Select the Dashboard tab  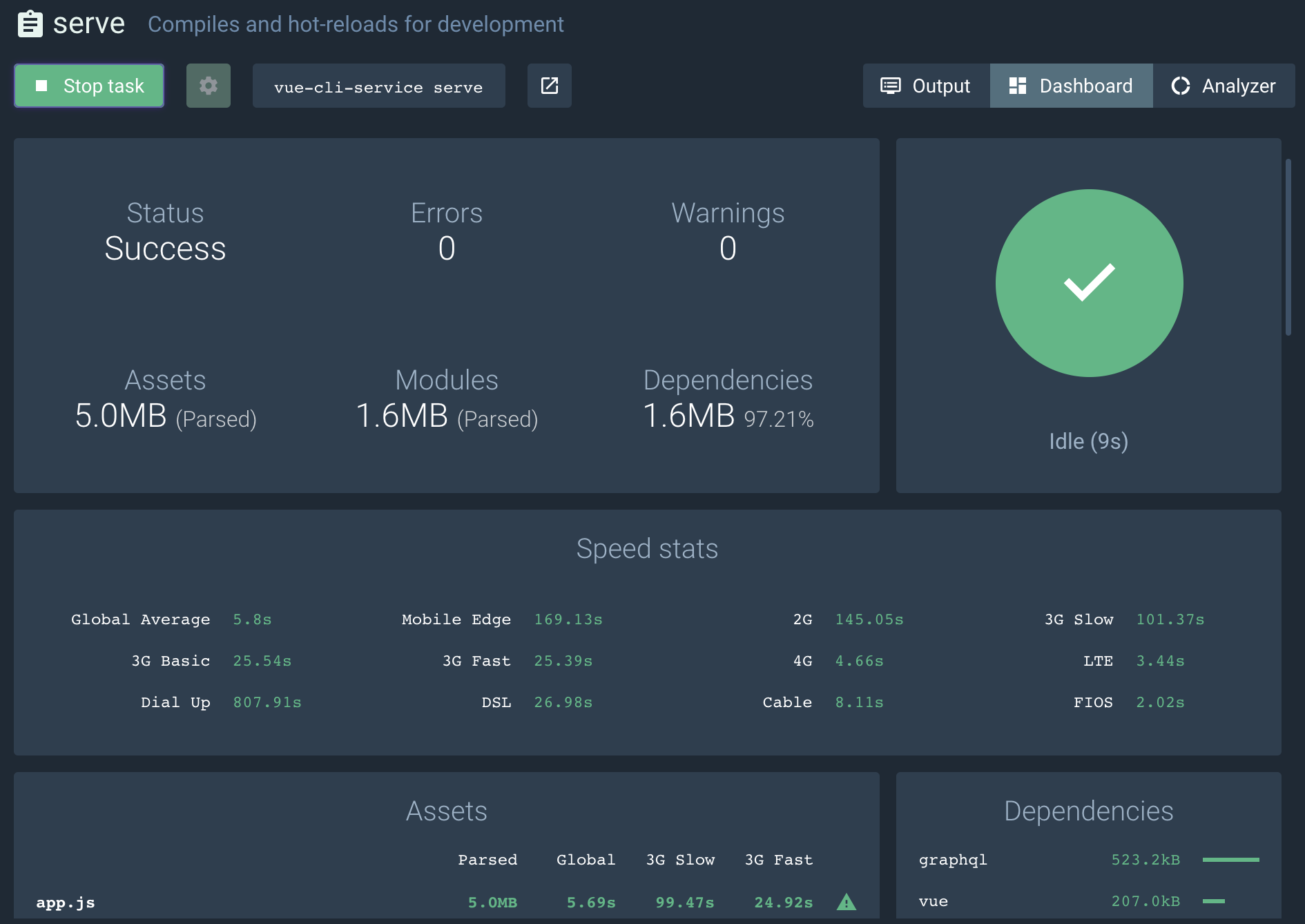point(1071,86)
